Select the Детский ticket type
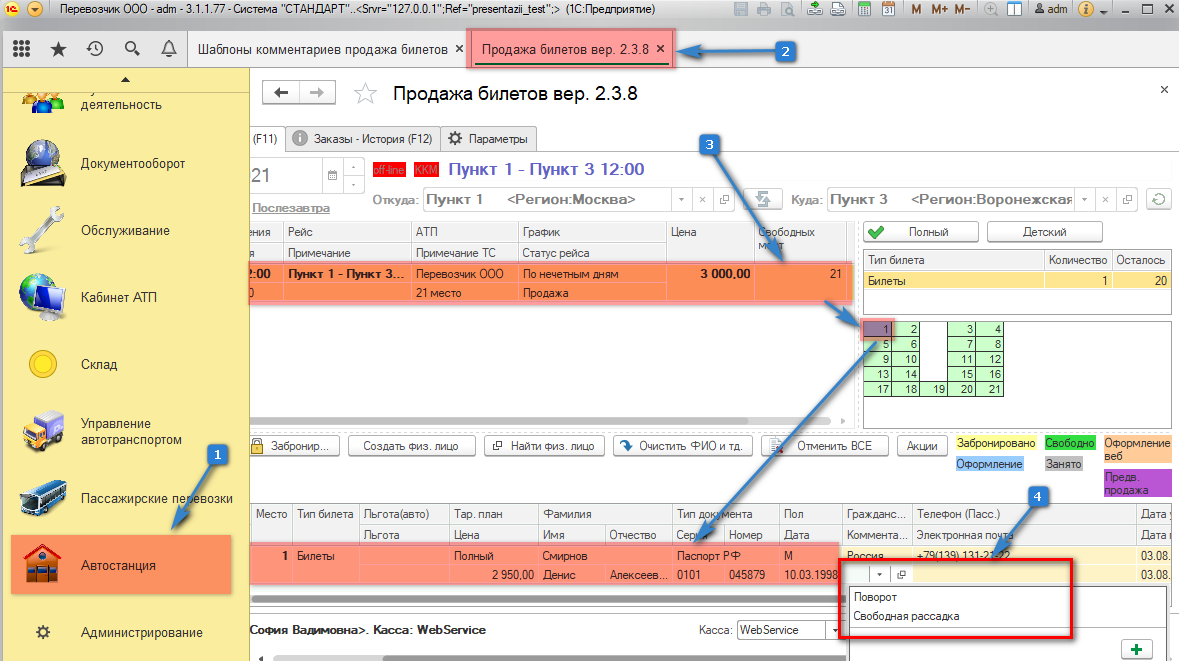1179x661 pixels. coord(1044,232)
